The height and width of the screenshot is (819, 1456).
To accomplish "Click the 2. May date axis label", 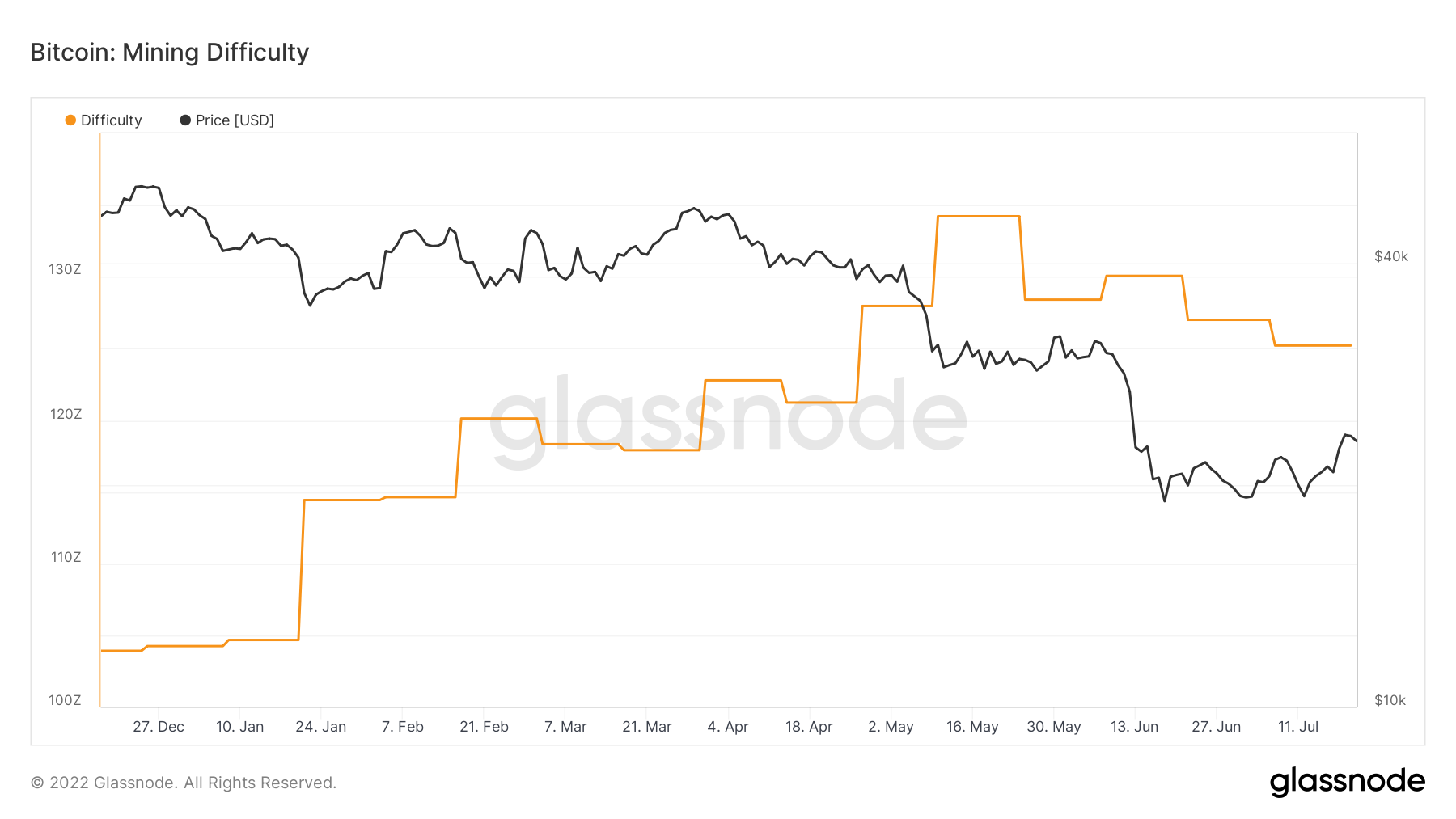I will 891,727.
